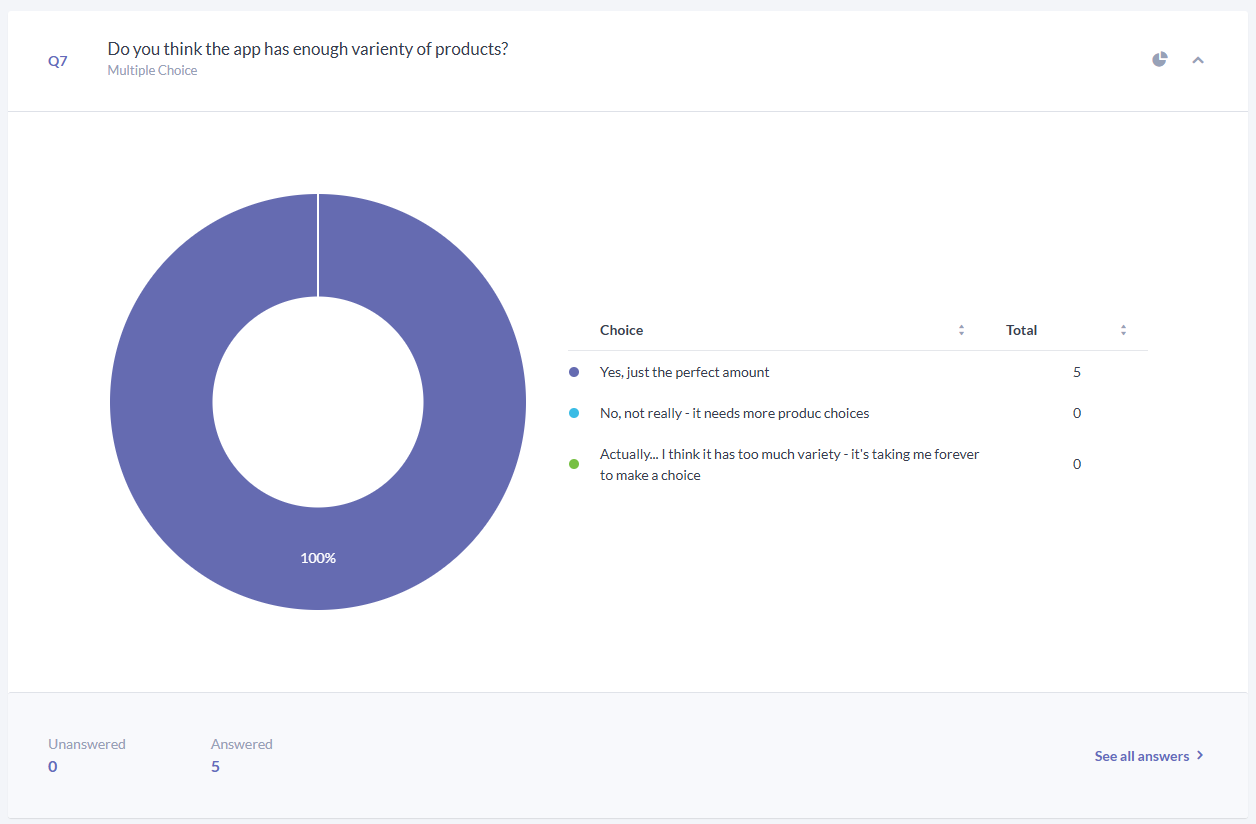Screen dimensions: 1256x824
Task: Click the Choice column header
Action: click(x=622, y=330)
